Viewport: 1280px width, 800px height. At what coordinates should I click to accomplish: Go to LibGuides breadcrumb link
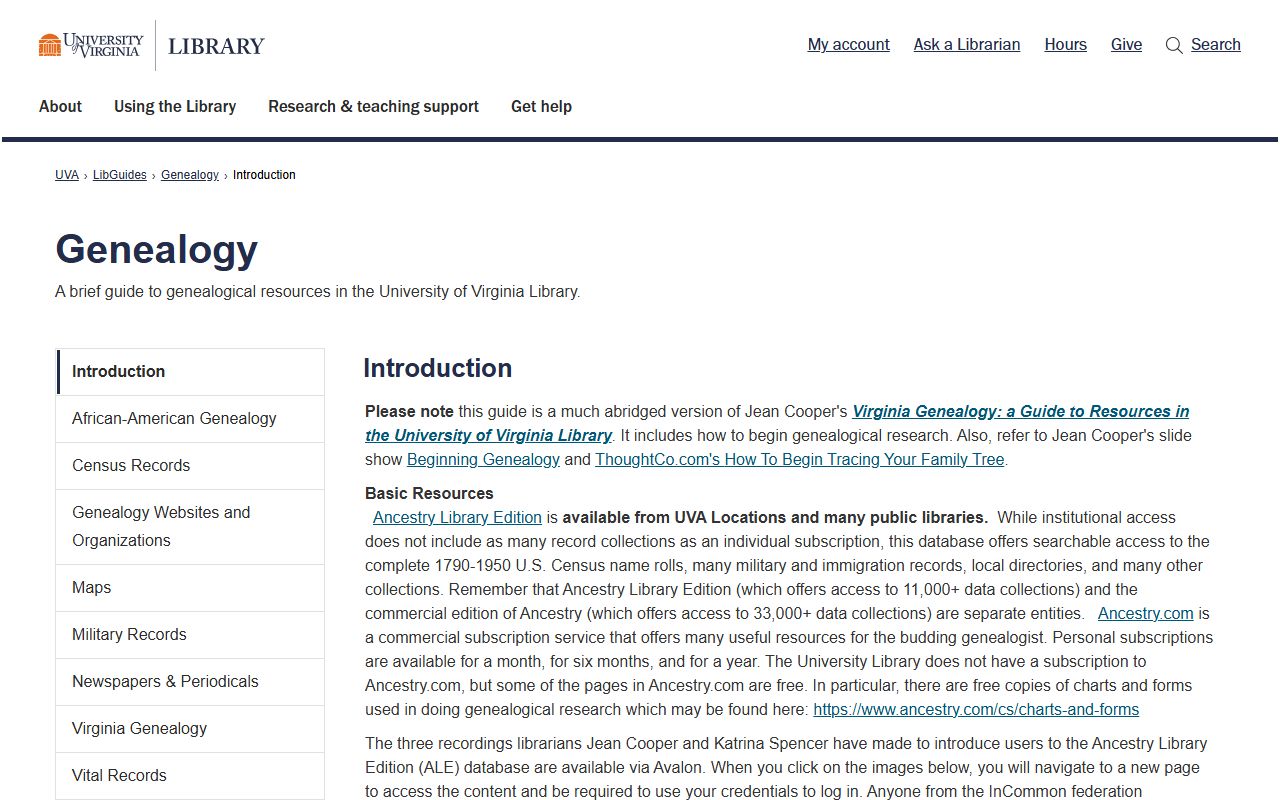pos(120,175)
